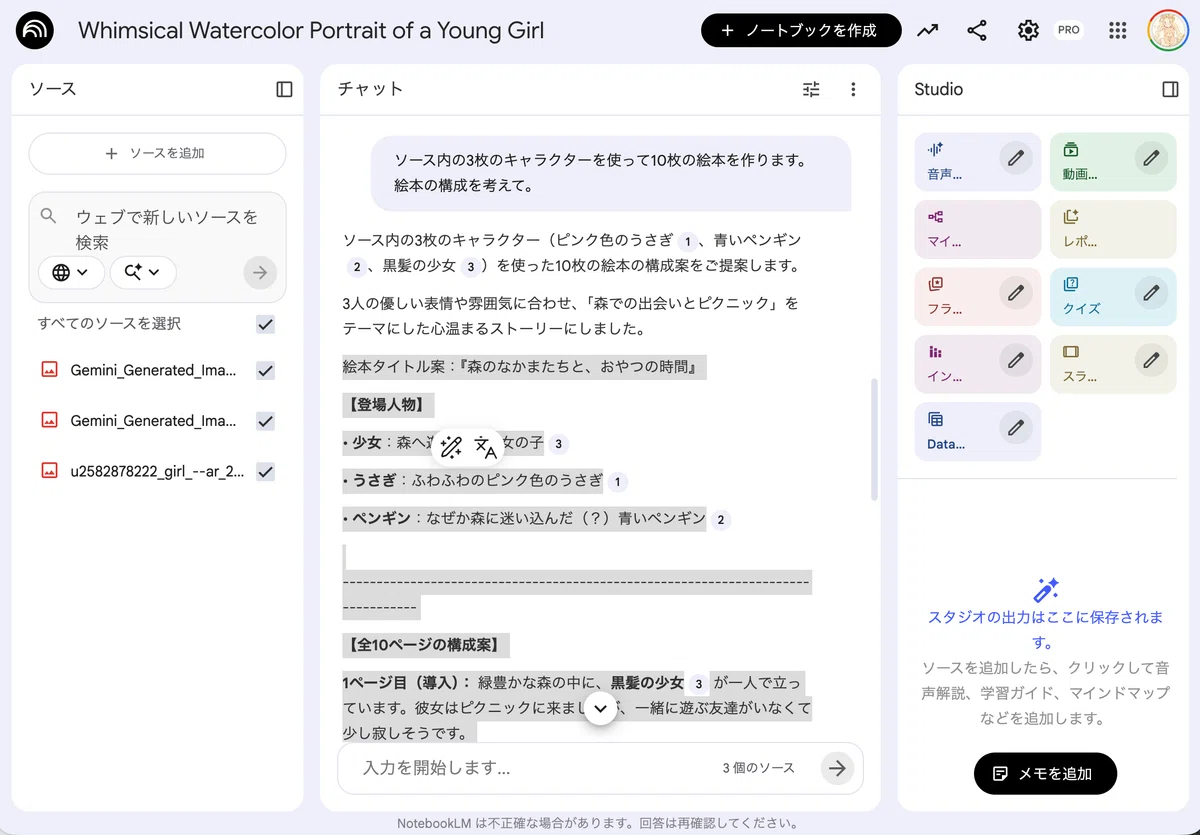Click citation 2 after 青いペンギン in intro
Screen dimensions: 1200x835
(x=356, y=267)
